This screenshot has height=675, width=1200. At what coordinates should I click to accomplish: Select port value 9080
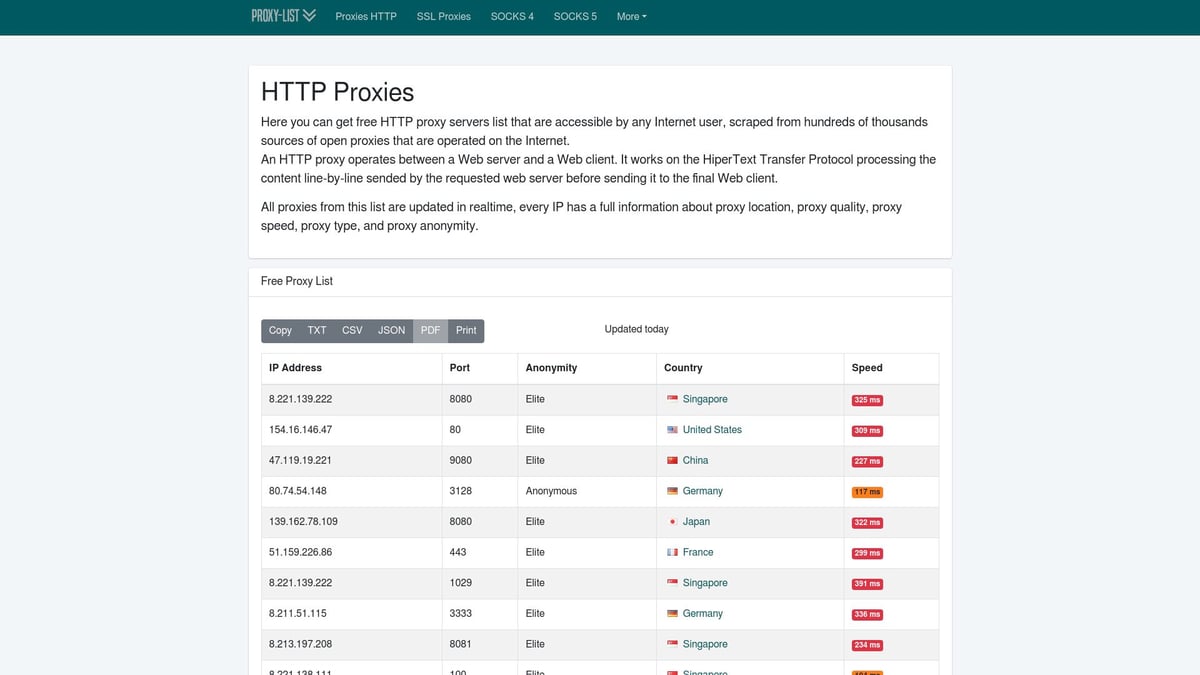point(461,460)
